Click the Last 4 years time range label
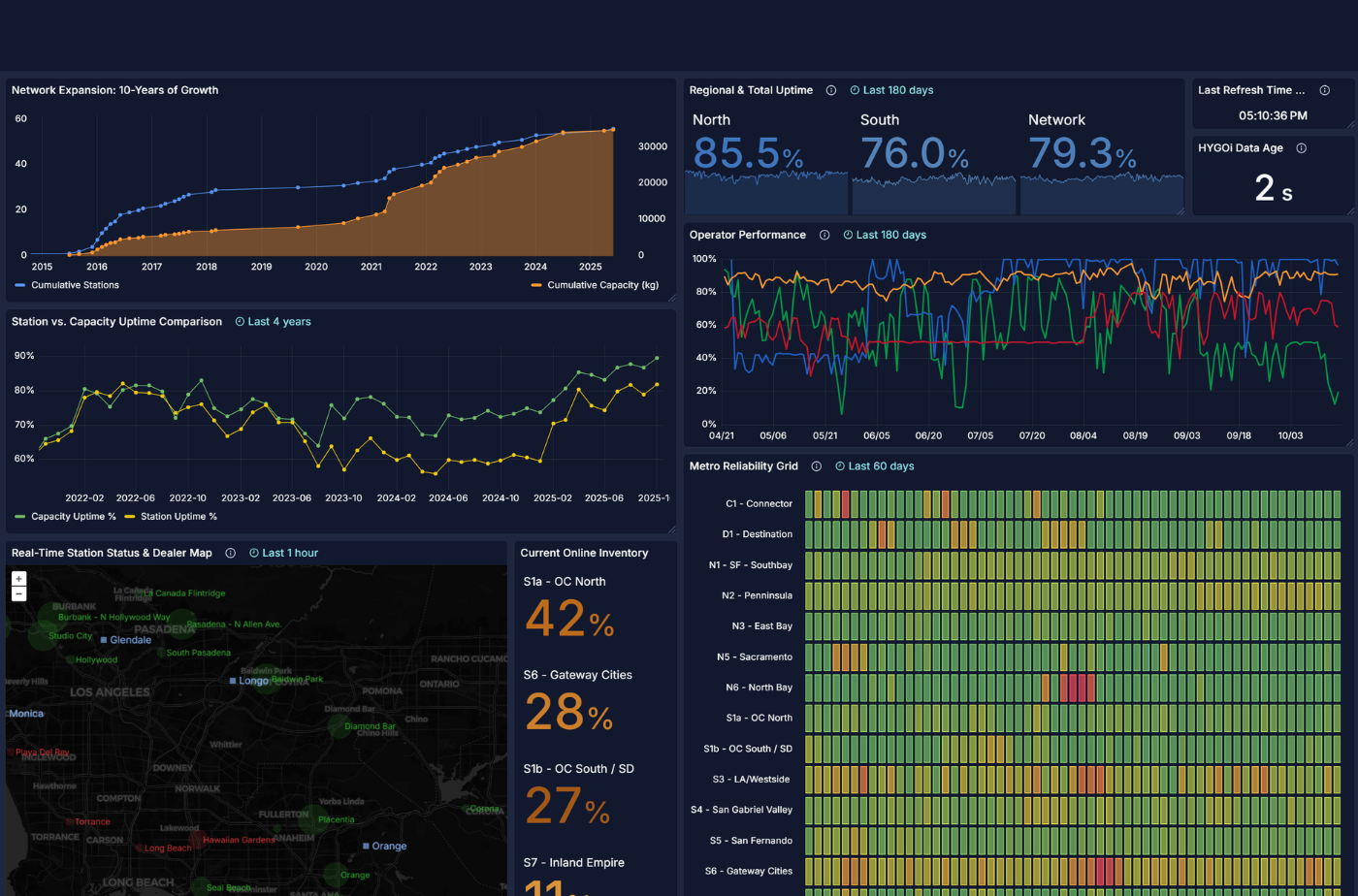1358x896 pixels. (x=279, y=322)
